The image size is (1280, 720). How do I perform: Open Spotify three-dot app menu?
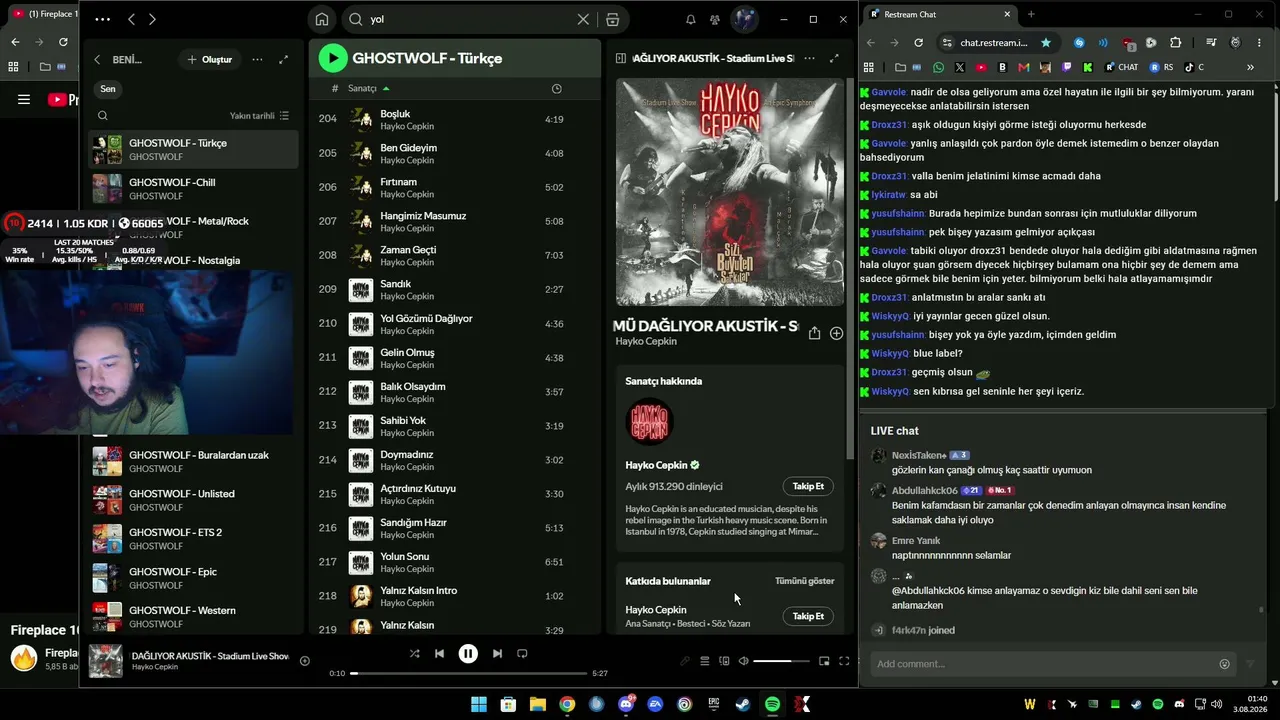[x=102, y=19]
